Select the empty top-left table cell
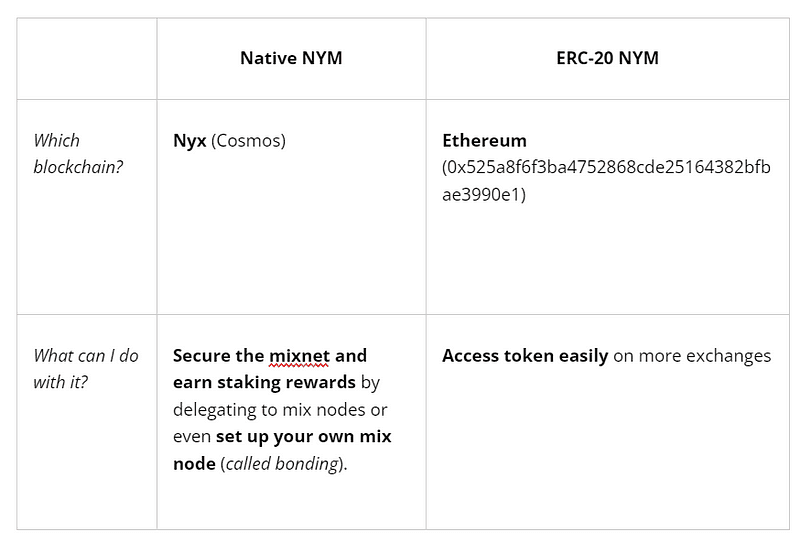The height and width of the screenshot is (544, 800). click(x=86, y=58)
